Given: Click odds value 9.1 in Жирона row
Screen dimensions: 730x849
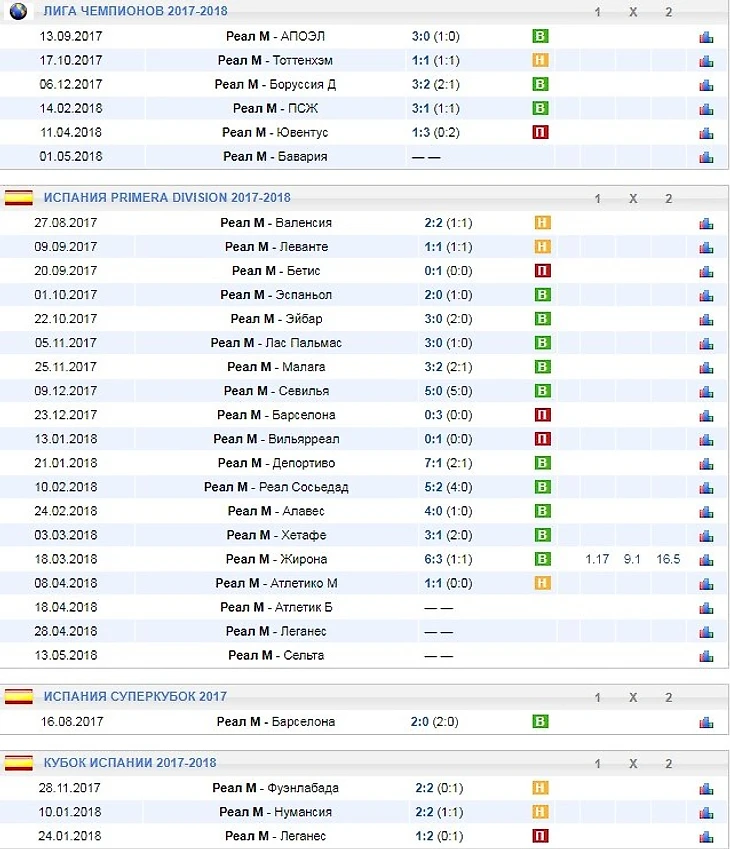Looking at the screenshot, I should pyautogui.click(x=632, y=559).
